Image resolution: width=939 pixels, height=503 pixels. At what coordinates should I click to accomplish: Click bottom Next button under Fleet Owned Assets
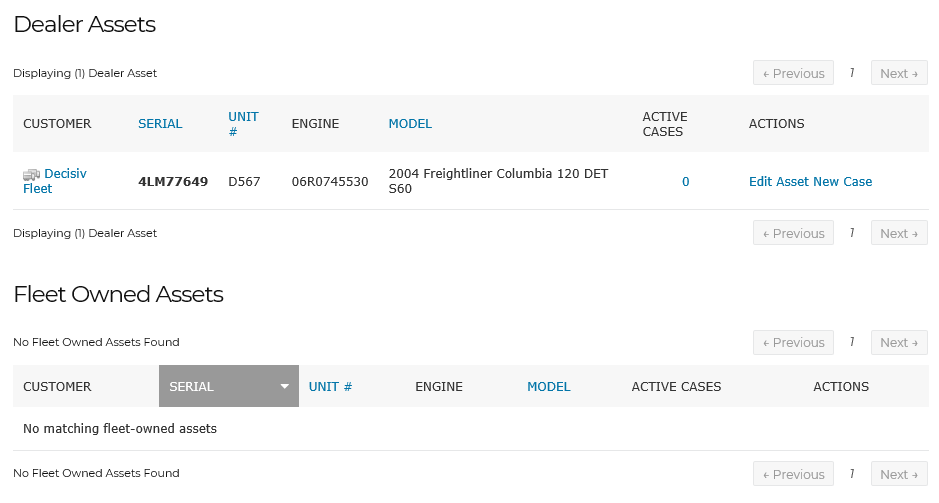point(899,474)
